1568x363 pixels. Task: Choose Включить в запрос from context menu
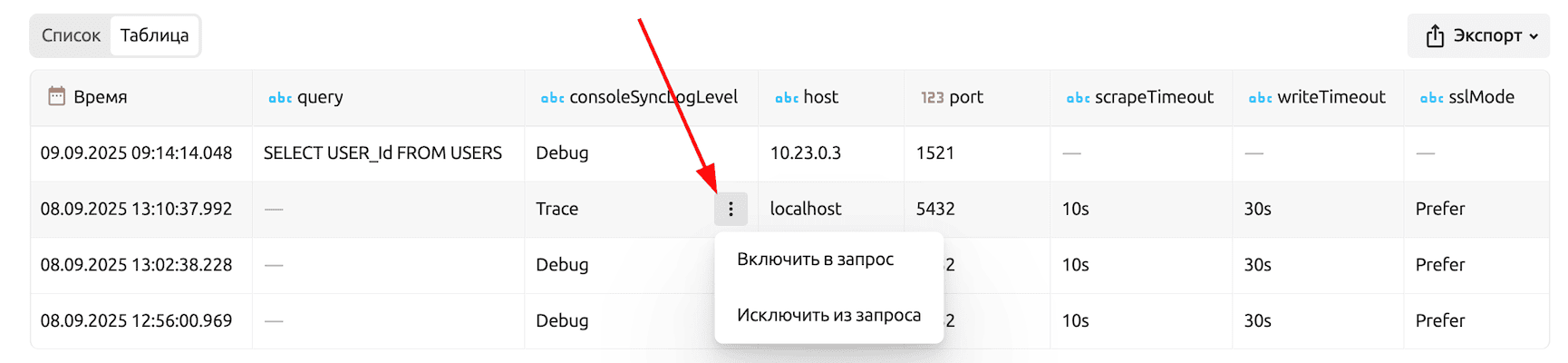coord(815,260)
